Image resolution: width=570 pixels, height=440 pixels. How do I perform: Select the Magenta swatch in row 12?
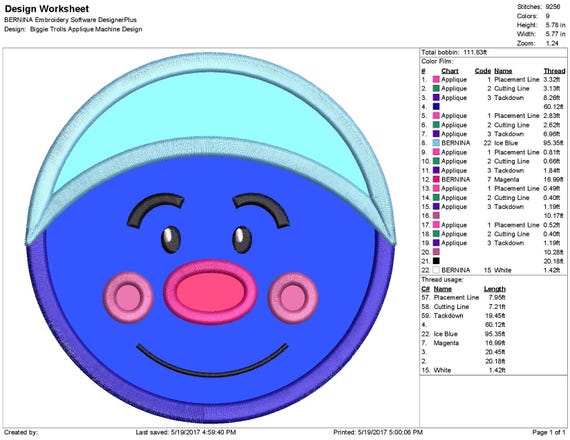coord(436,179)
